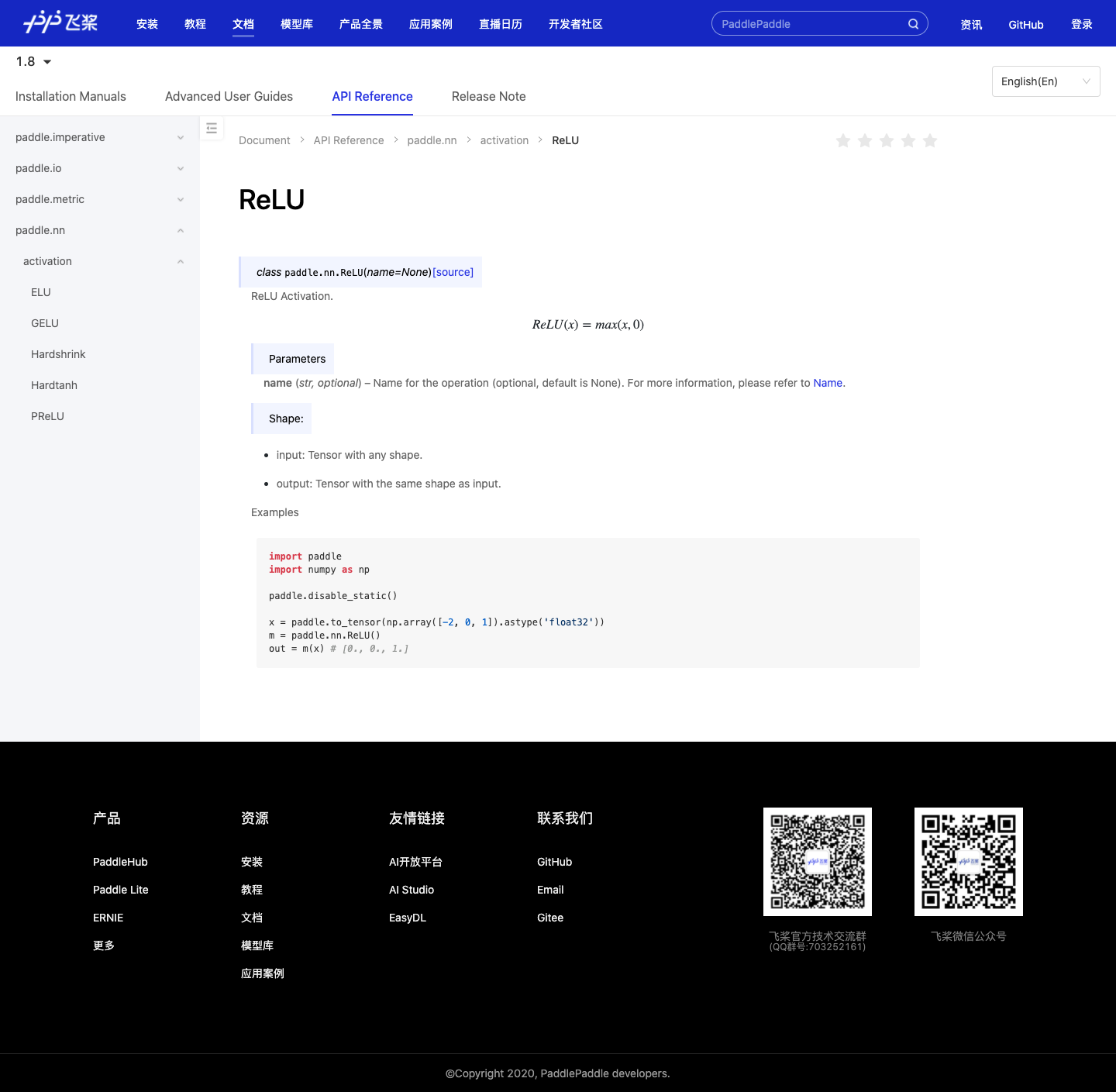Click 产品全景 in top navigation
The image size is (1116, 1092).
361,24
